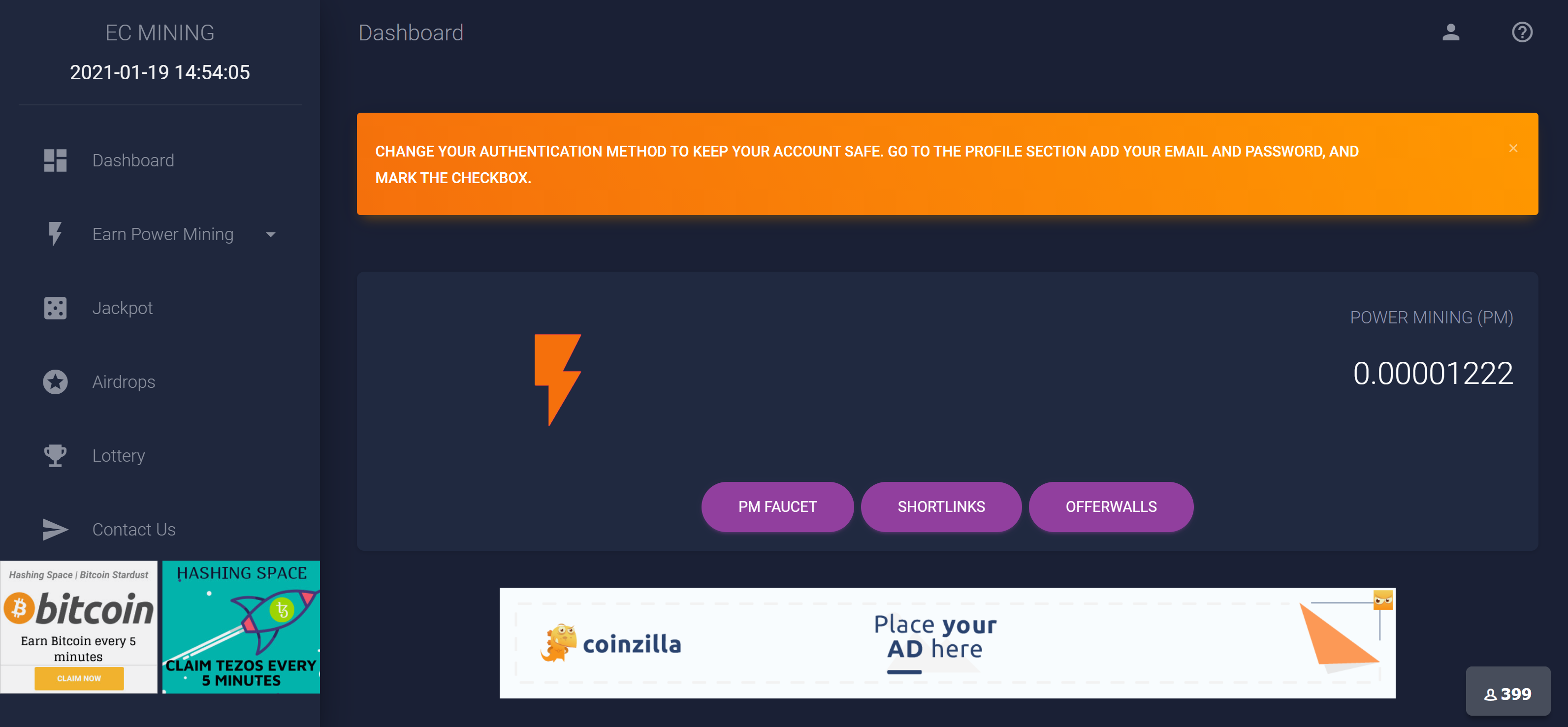
Task: Open the Hashing Space Tezos banner
Action: (x=240, y=626)
